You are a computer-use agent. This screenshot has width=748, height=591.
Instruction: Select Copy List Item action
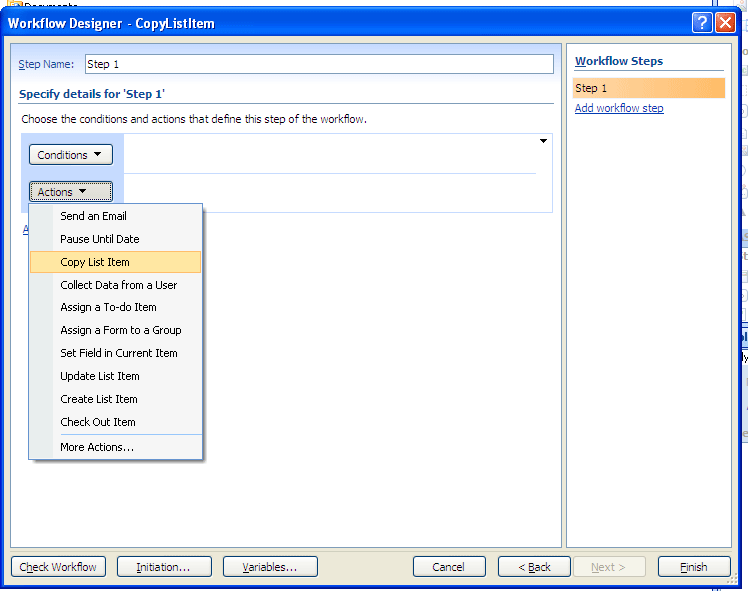click(x=115, y=262)
